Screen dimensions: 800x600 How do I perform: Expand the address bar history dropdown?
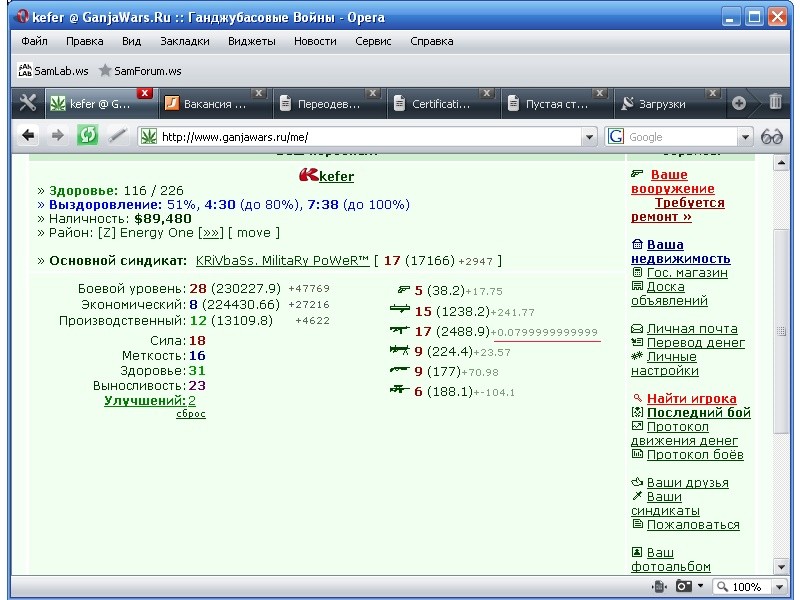pyautogui.click(x=589, y=137)
